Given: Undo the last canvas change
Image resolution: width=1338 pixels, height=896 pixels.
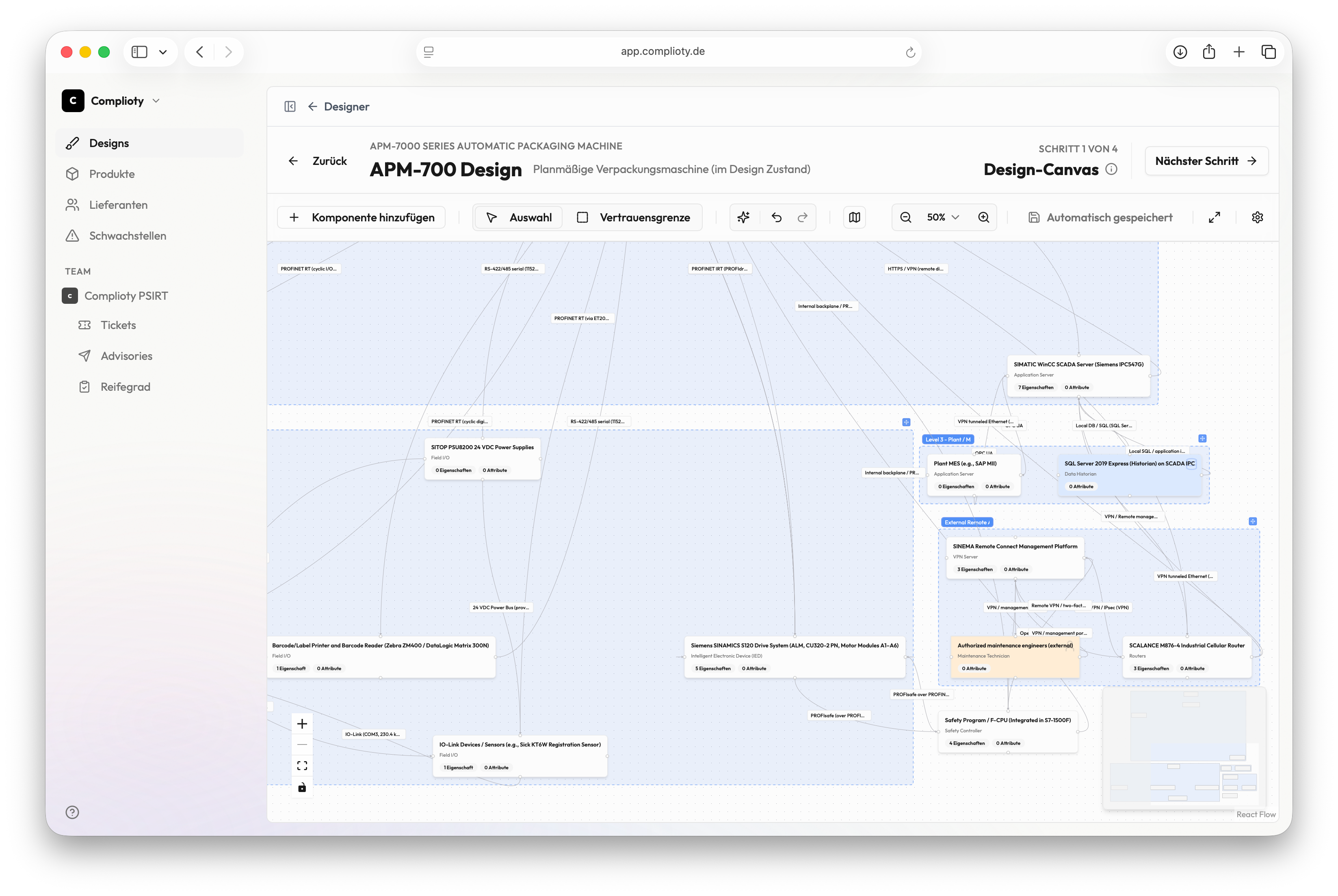Looking at the screenshot, I should tap(776, 217).
